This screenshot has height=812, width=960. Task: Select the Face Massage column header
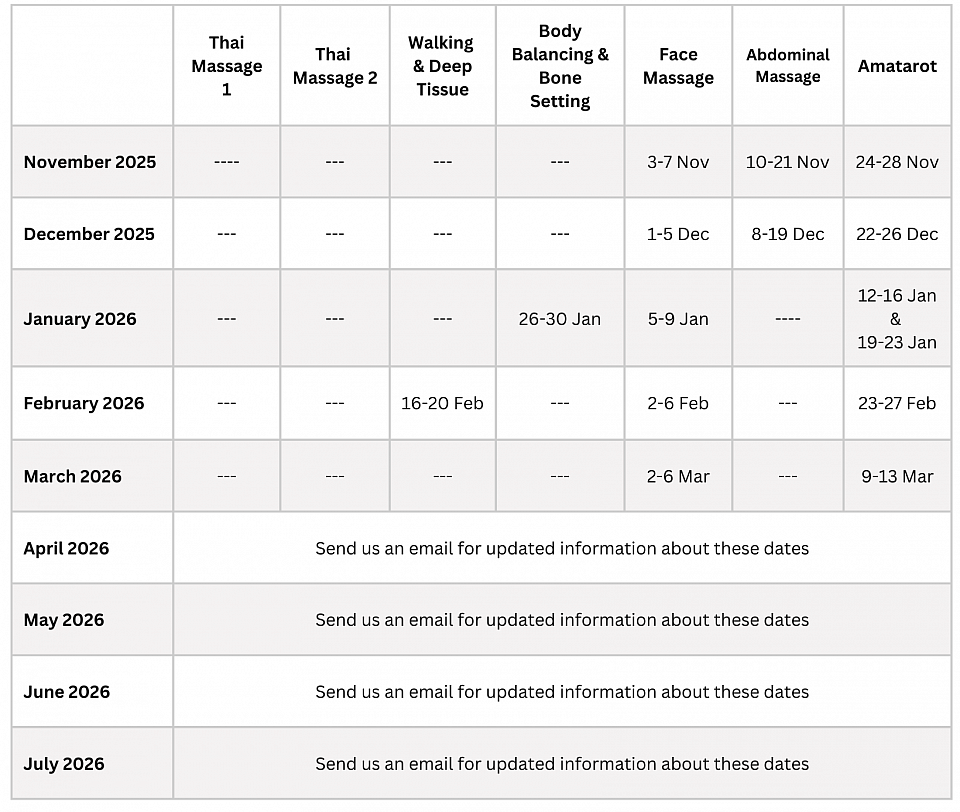678,66
